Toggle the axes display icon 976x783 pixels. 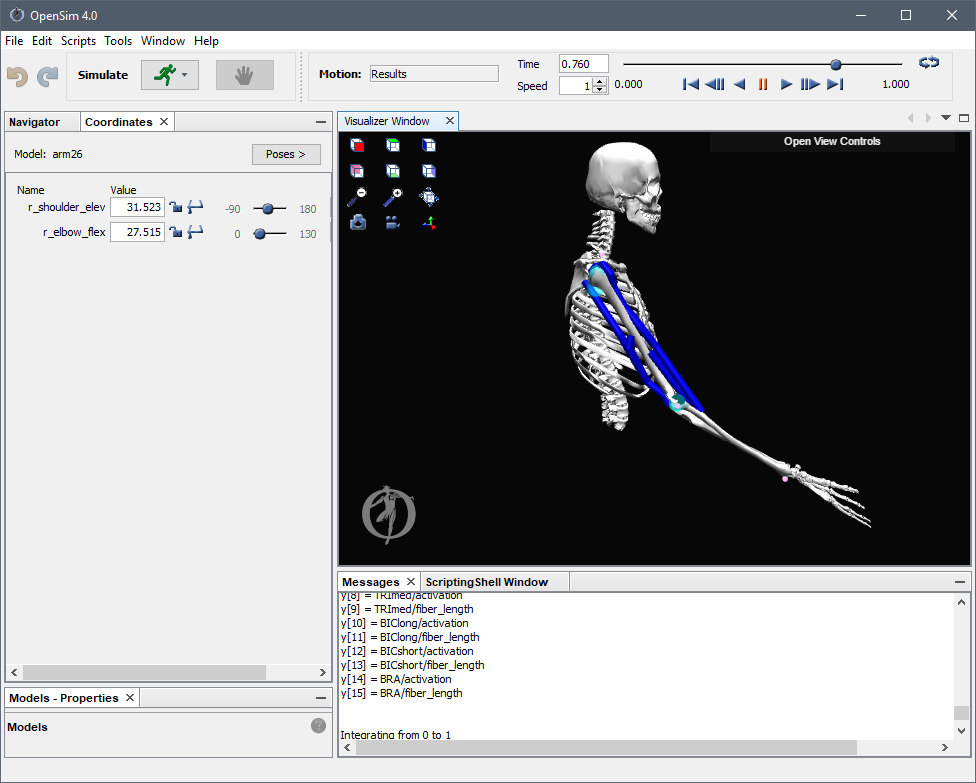click(x=429, y=222)
